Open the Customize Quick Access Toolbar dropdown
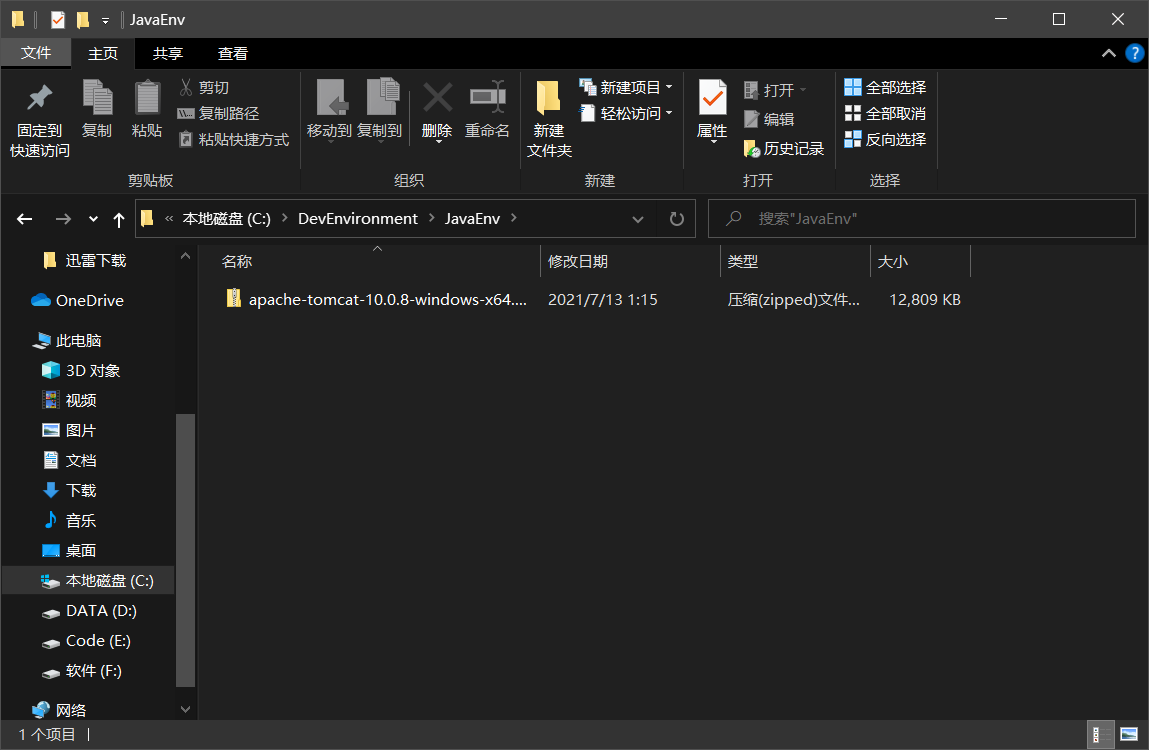Image resolution: width=1149 pixels, height=750 pixels. (x=106, y=21)
